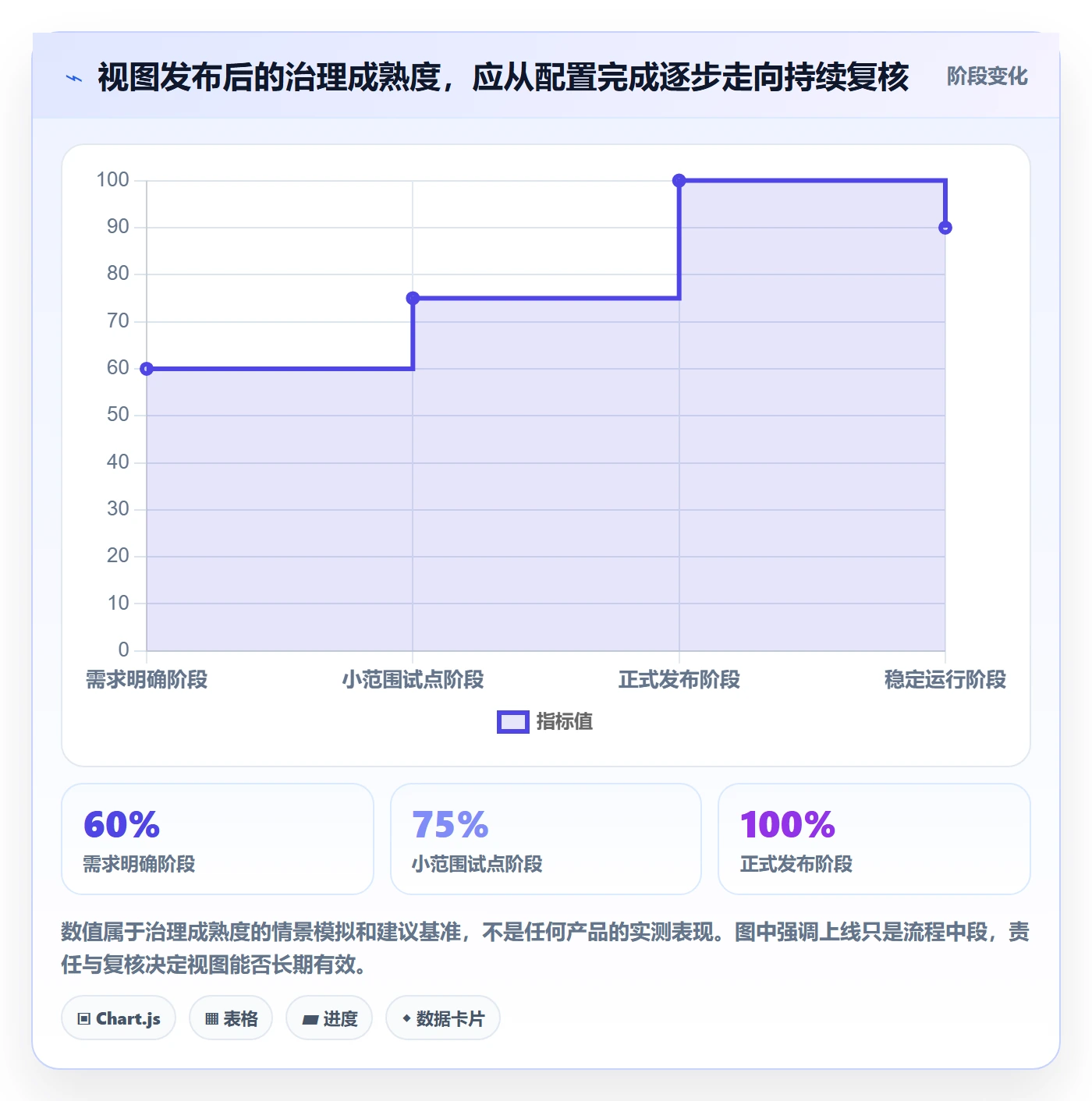Select the 数据卡片 tag chip

pyautogui.click(x=443, y=1018)
